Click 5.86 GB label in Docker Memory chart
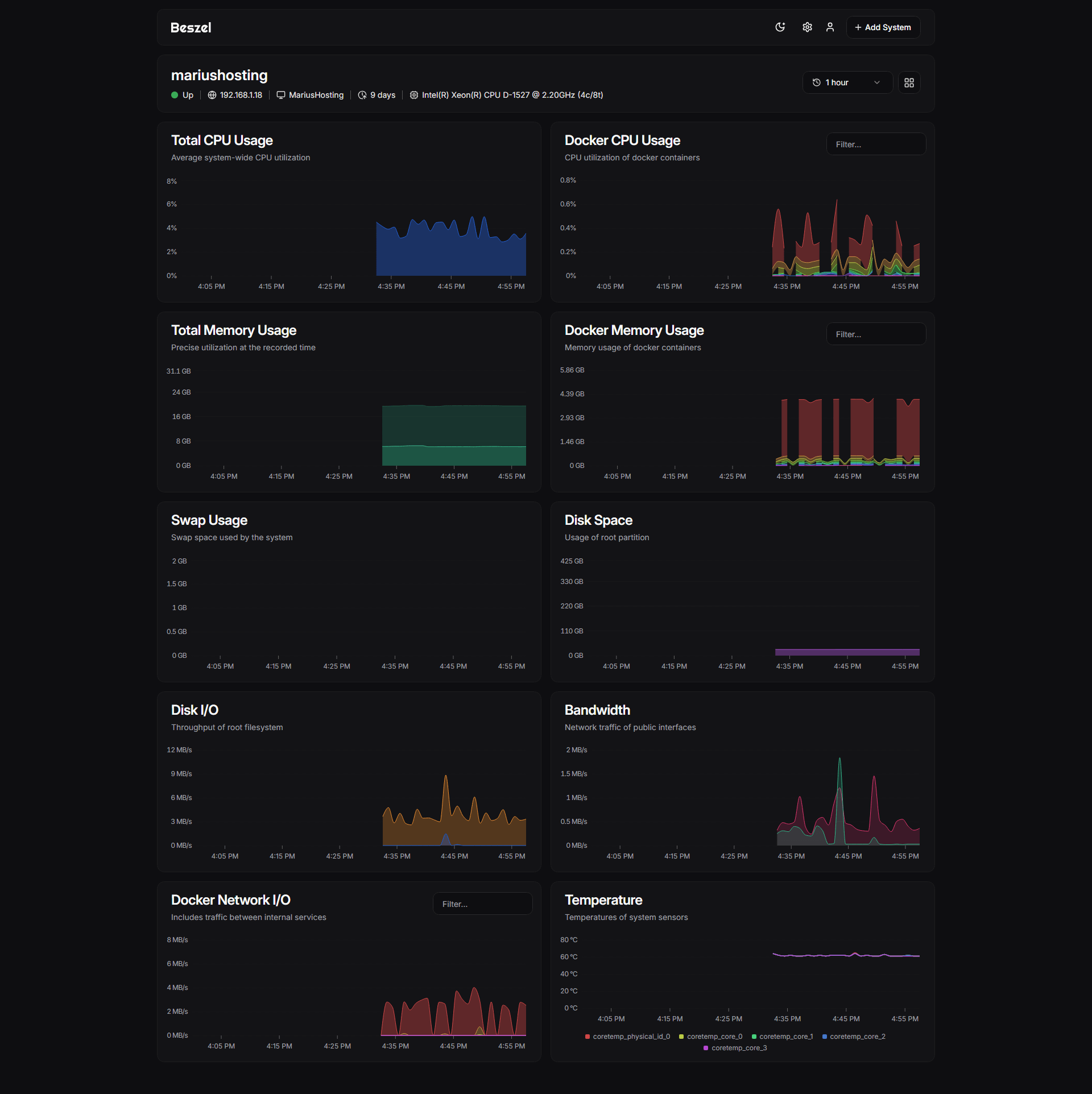The width and height of the screenshot is (1092, 1094). point(572,370)
